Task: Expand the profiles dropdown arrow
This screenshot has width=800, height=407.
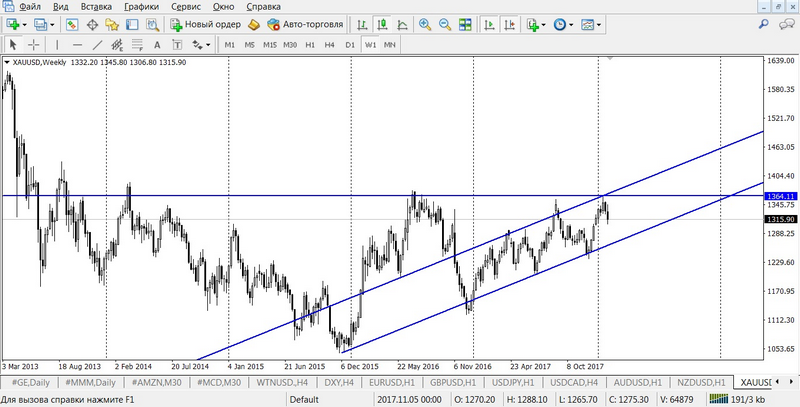Action: tap(54, 24)
